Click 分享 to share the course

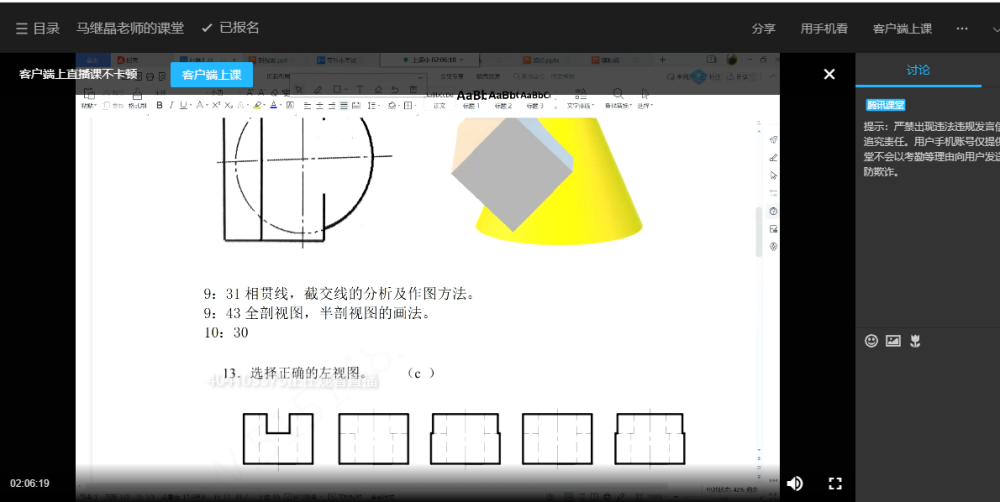coord(764,29)
